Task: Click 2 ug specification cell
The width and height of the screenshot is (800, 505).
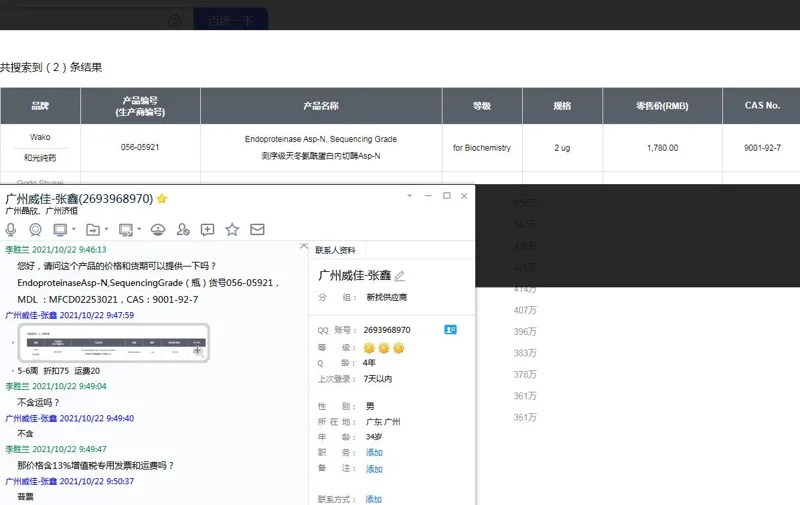Action: pos(562,147)
